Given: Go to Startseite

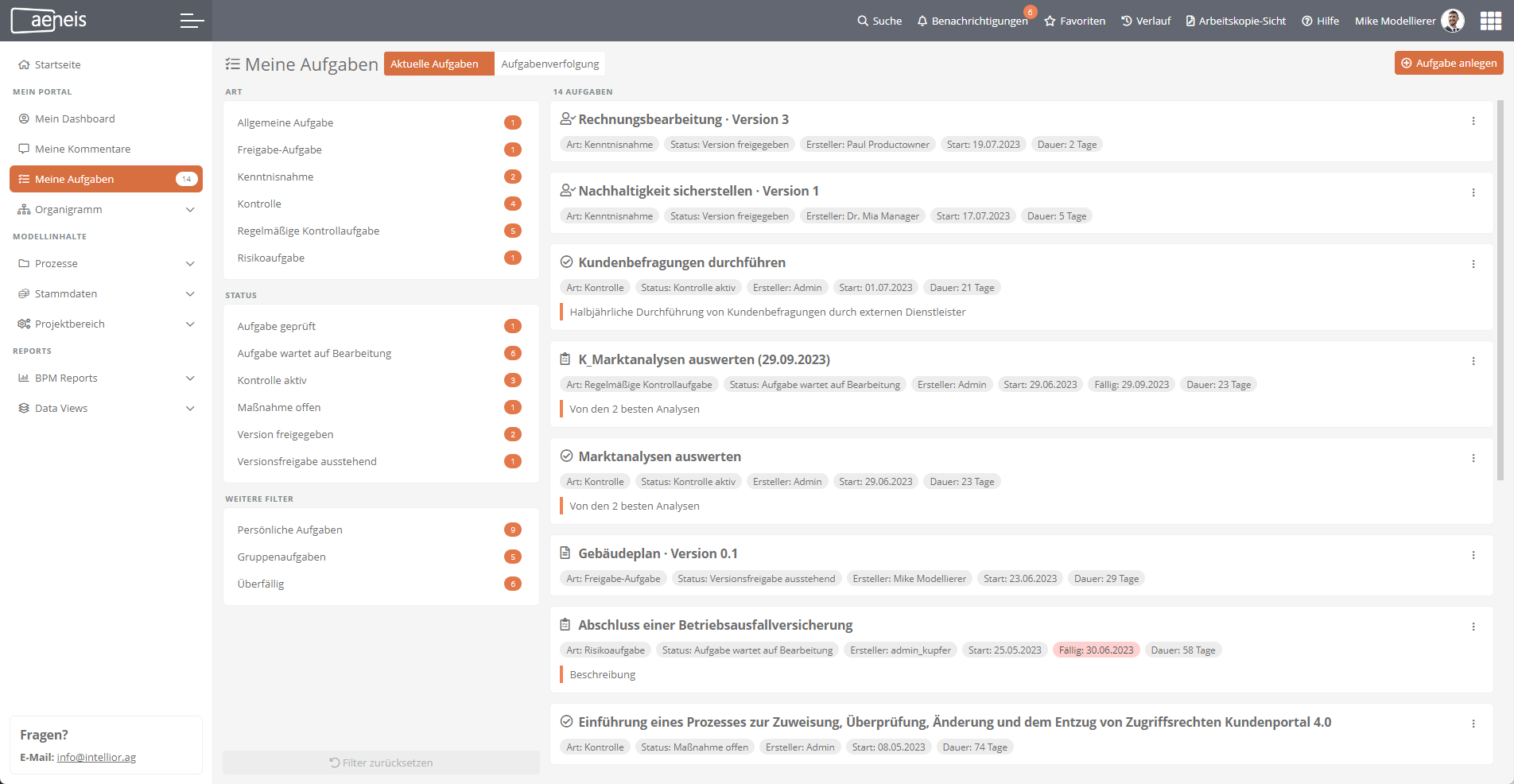Looking at the screenshot, I should 106,64.
